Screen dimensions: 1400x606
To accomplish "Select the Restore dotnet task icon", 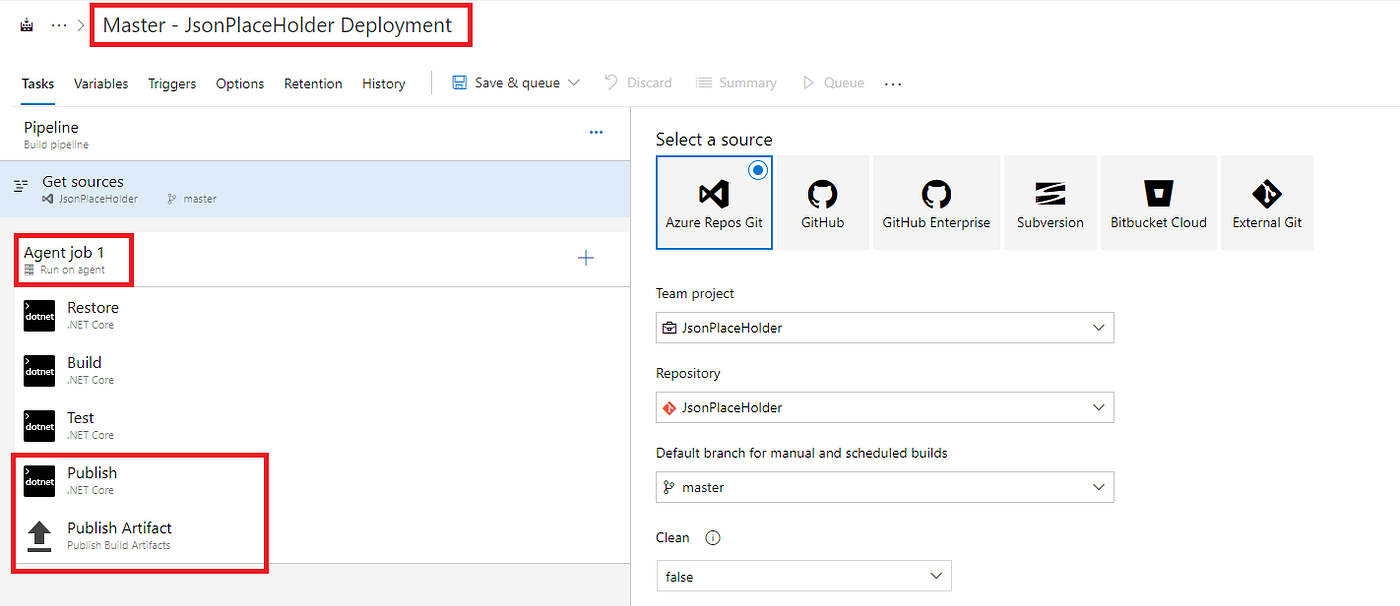I will click(x=40, y=316).
